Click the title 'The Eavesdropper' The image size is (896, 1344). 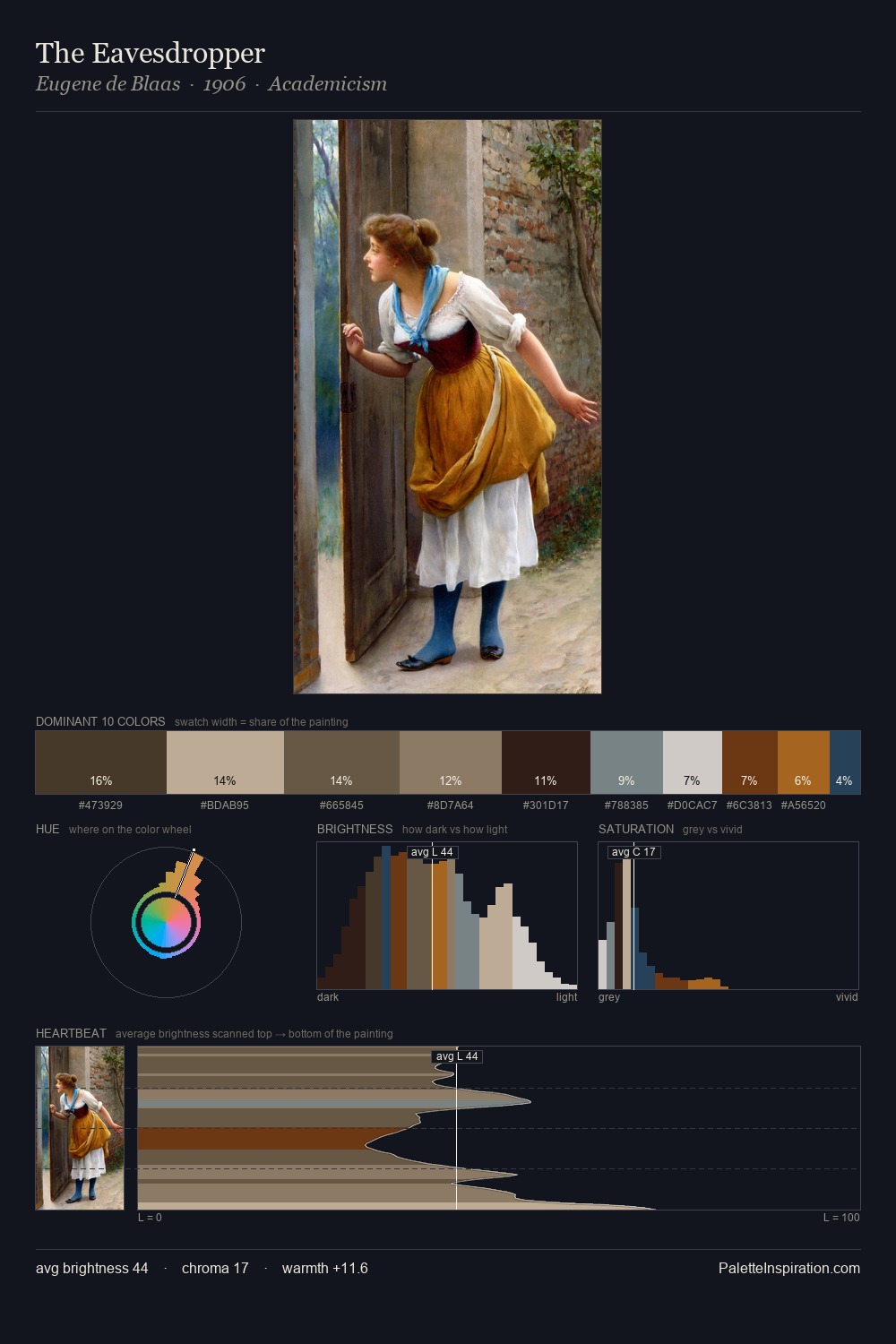tap(151, 54)
